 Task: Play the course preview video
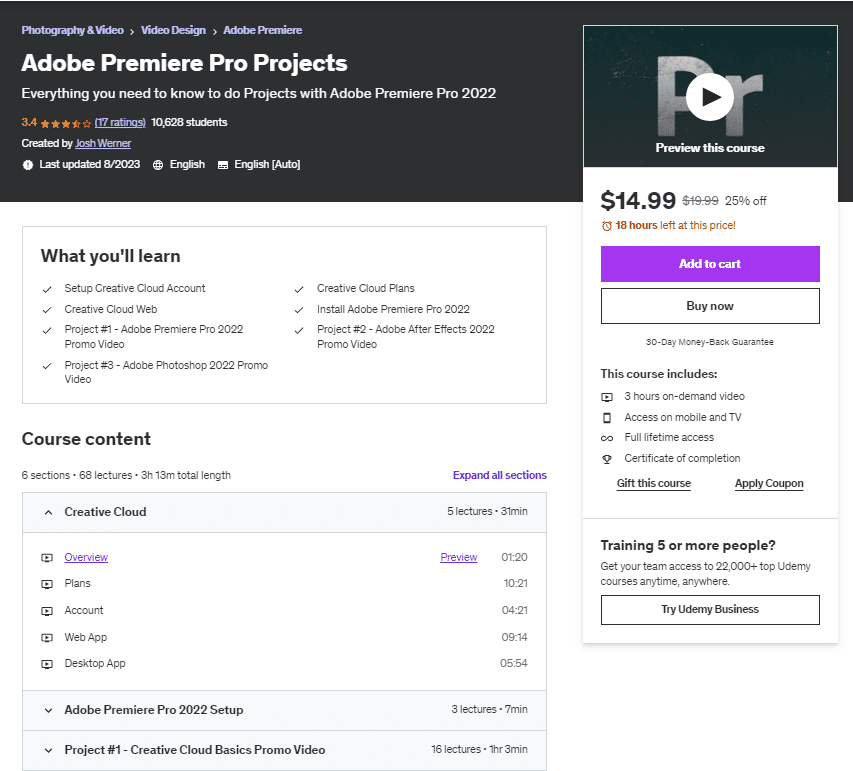710,97
